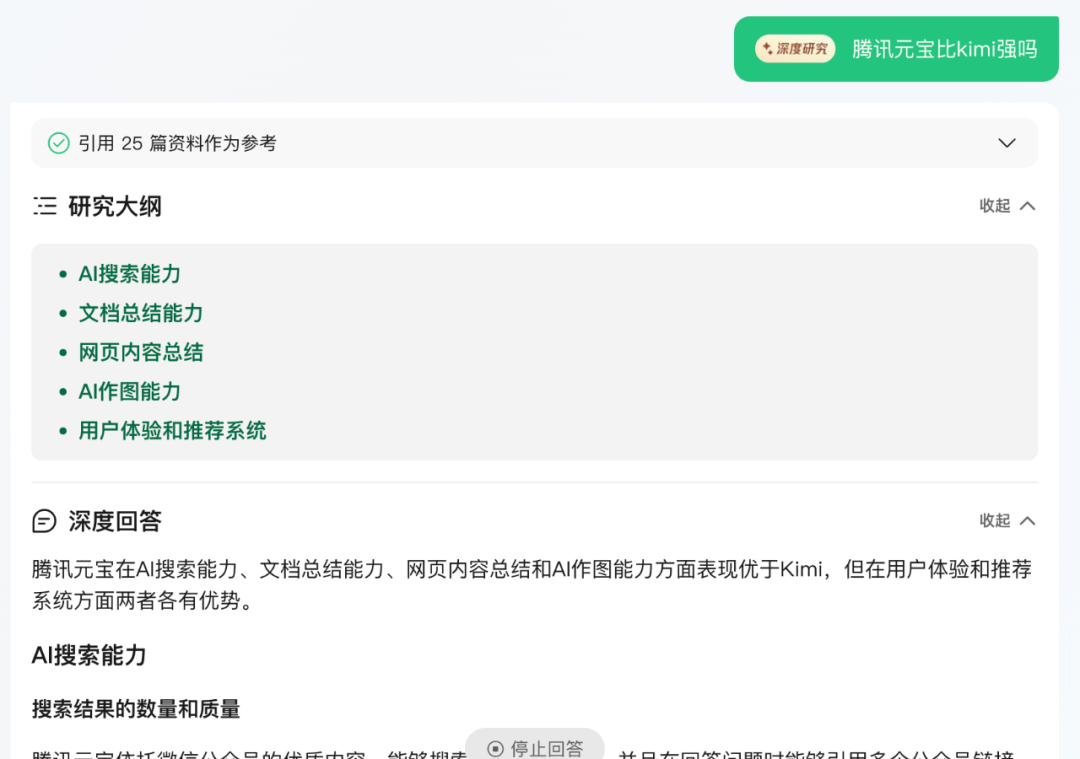Click the green checkmark icon beside 引用 25 篇资料

(x=59, y=143)
